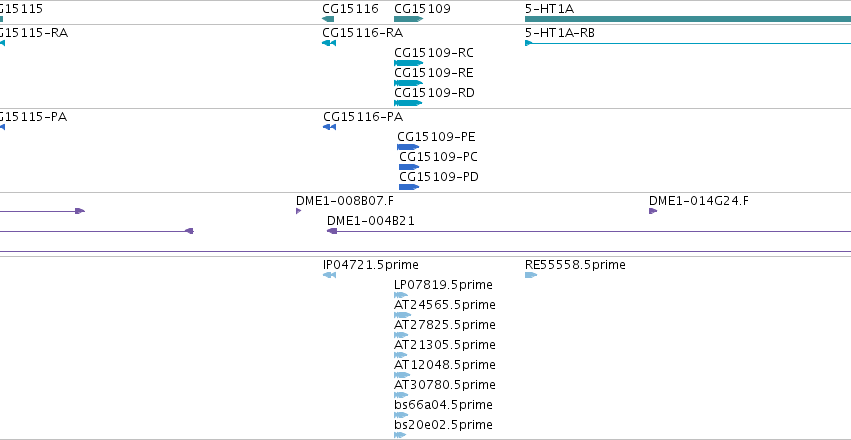Click the CG15109-RE label text
The image size is (851, 440).
click(x=434, y=73)
